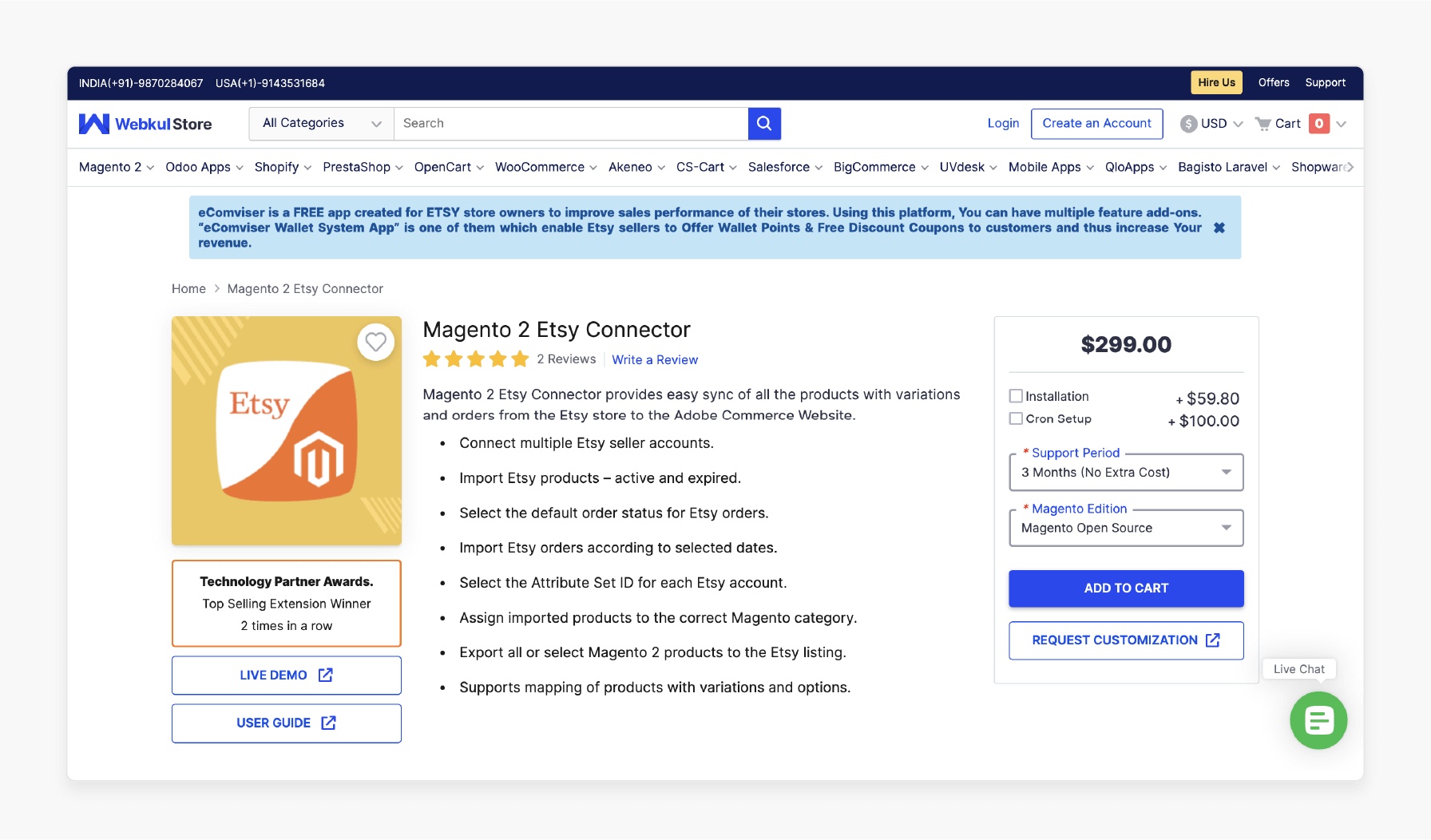Expand the PrestaShop menu
Image resolution: width=1431 pixels, height=840 pixels.
click(363, 167)
